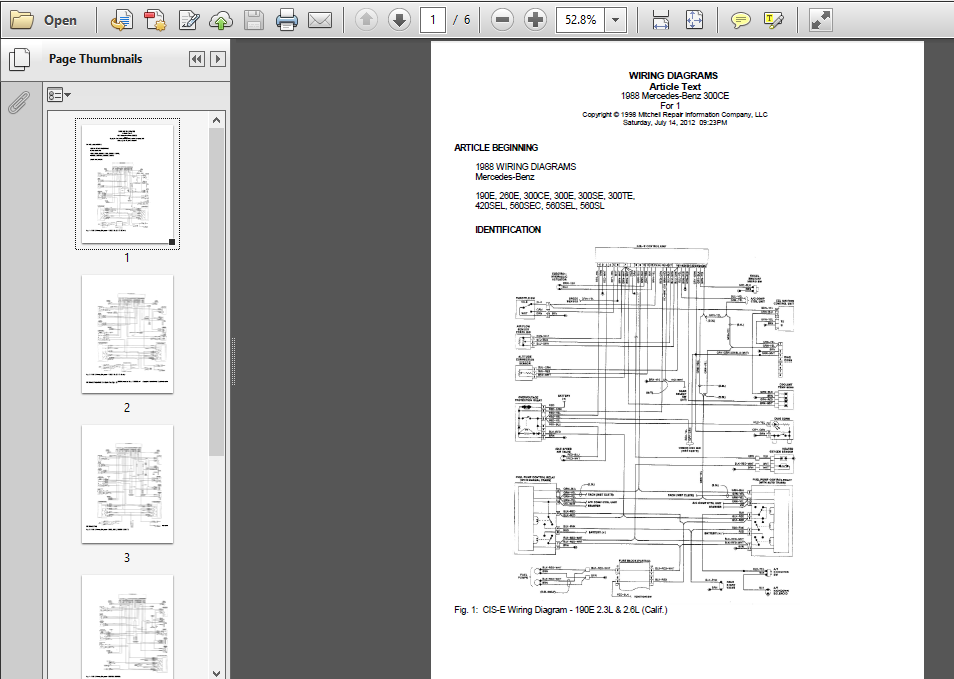Print the document with printer icon
Image resolution: width=954 pixels, height=679 pixels.
tap(287, 20)
